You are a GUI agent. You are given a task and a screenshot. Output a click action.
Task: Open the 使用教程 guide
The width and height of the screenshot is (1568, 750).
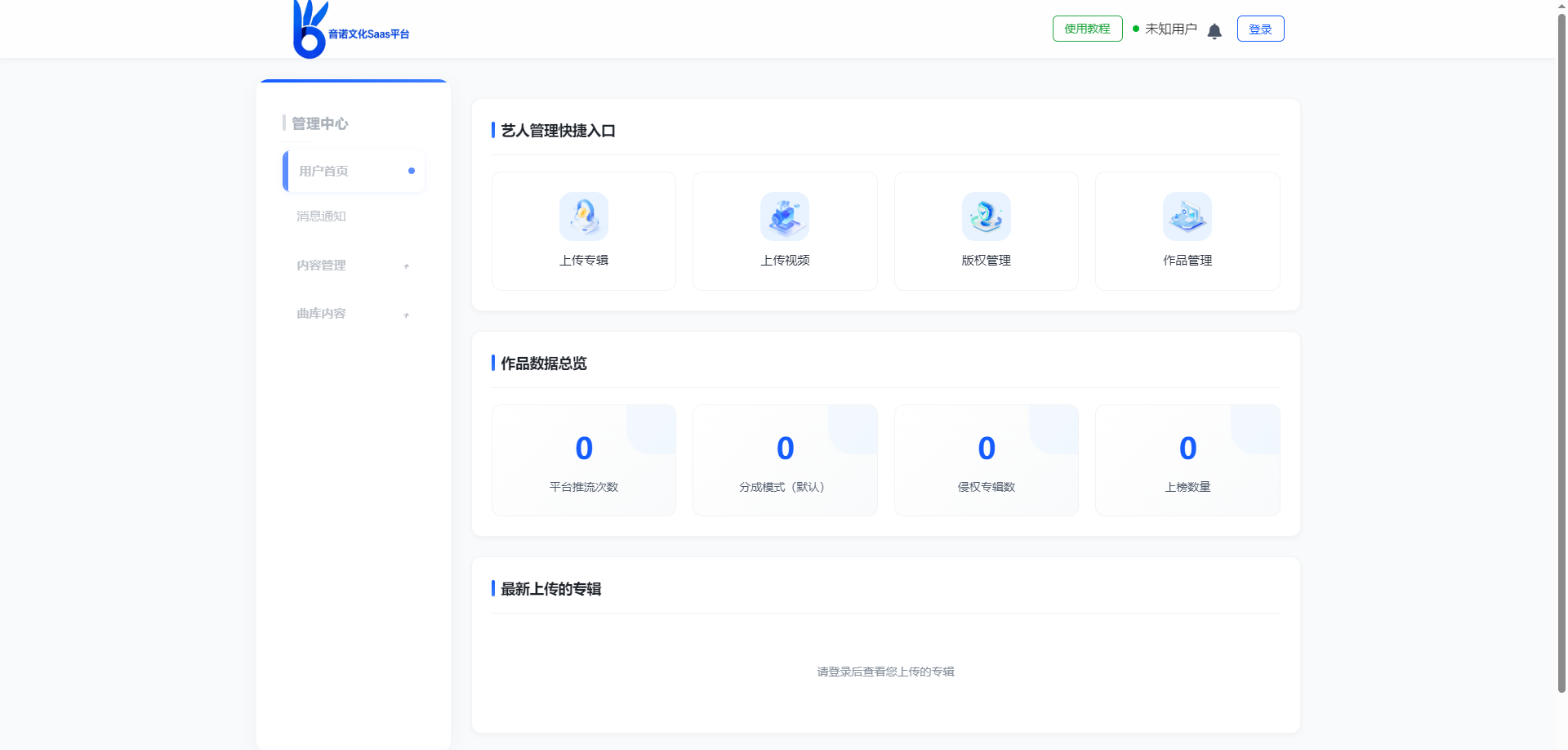pyautogui.click(x=1087, y=29)
